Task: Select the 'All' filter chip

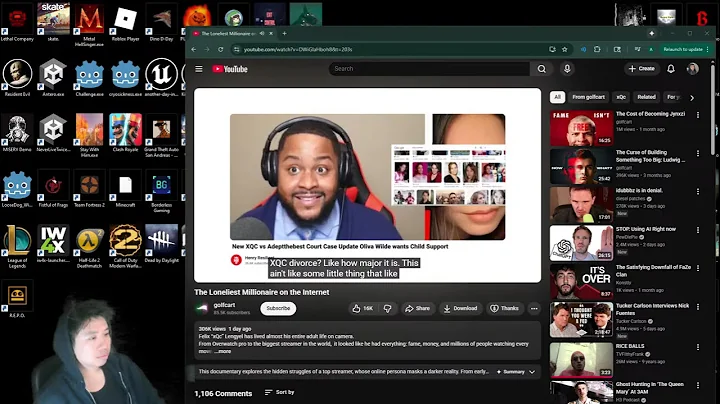Action: 557,97
